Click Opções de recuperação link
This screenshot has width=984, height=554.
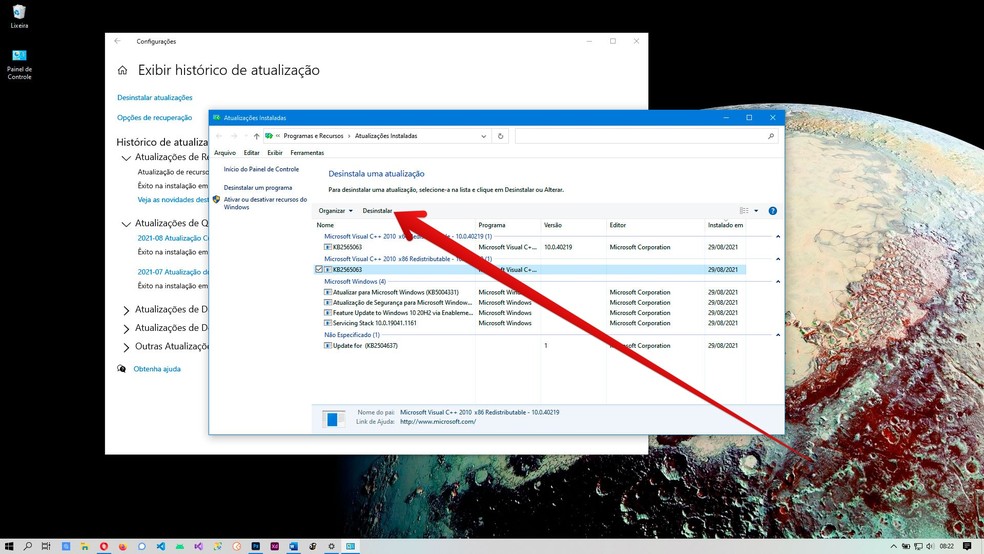(154, 118)
